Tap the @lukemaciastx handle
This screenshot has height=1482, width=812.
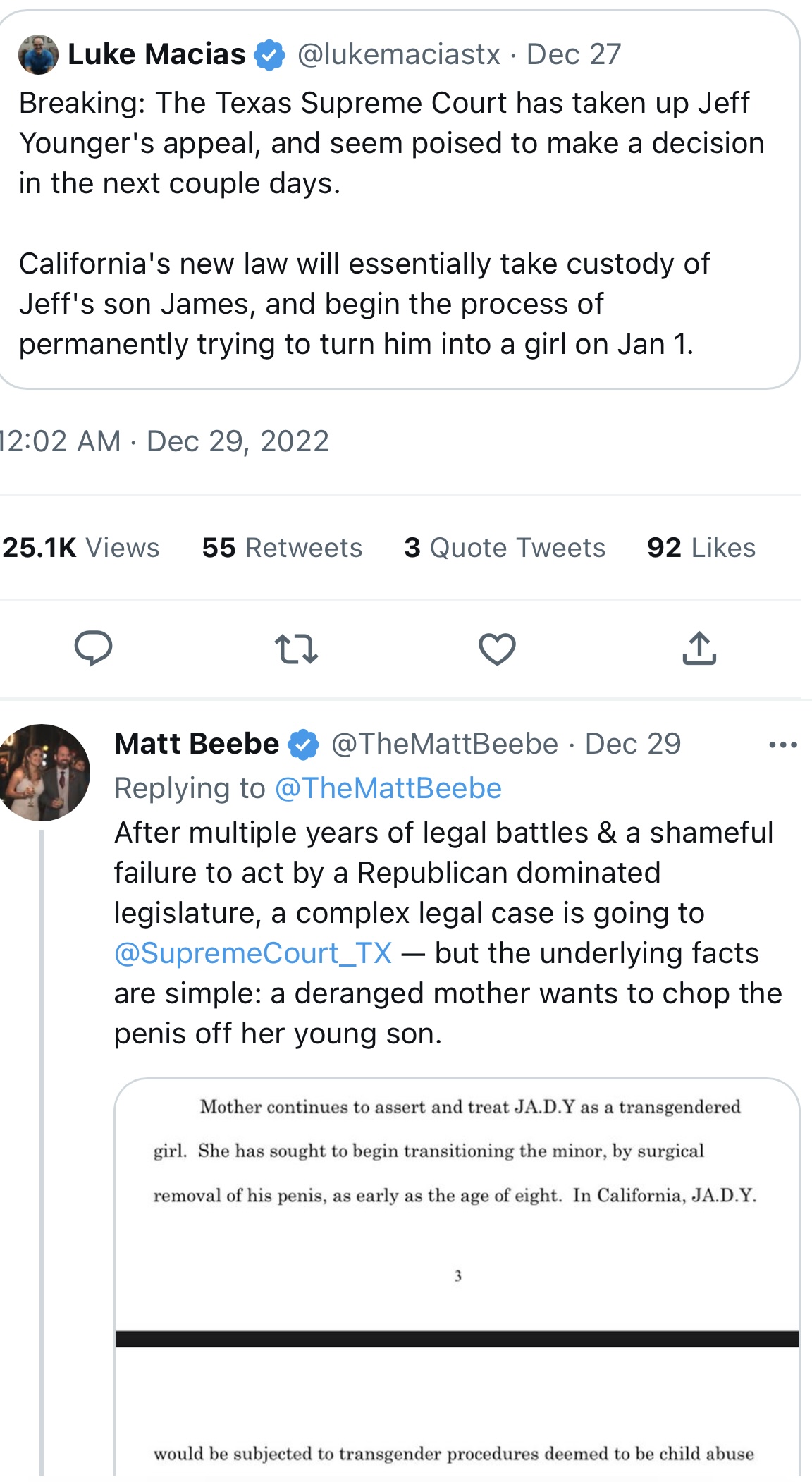coord(399,55)
